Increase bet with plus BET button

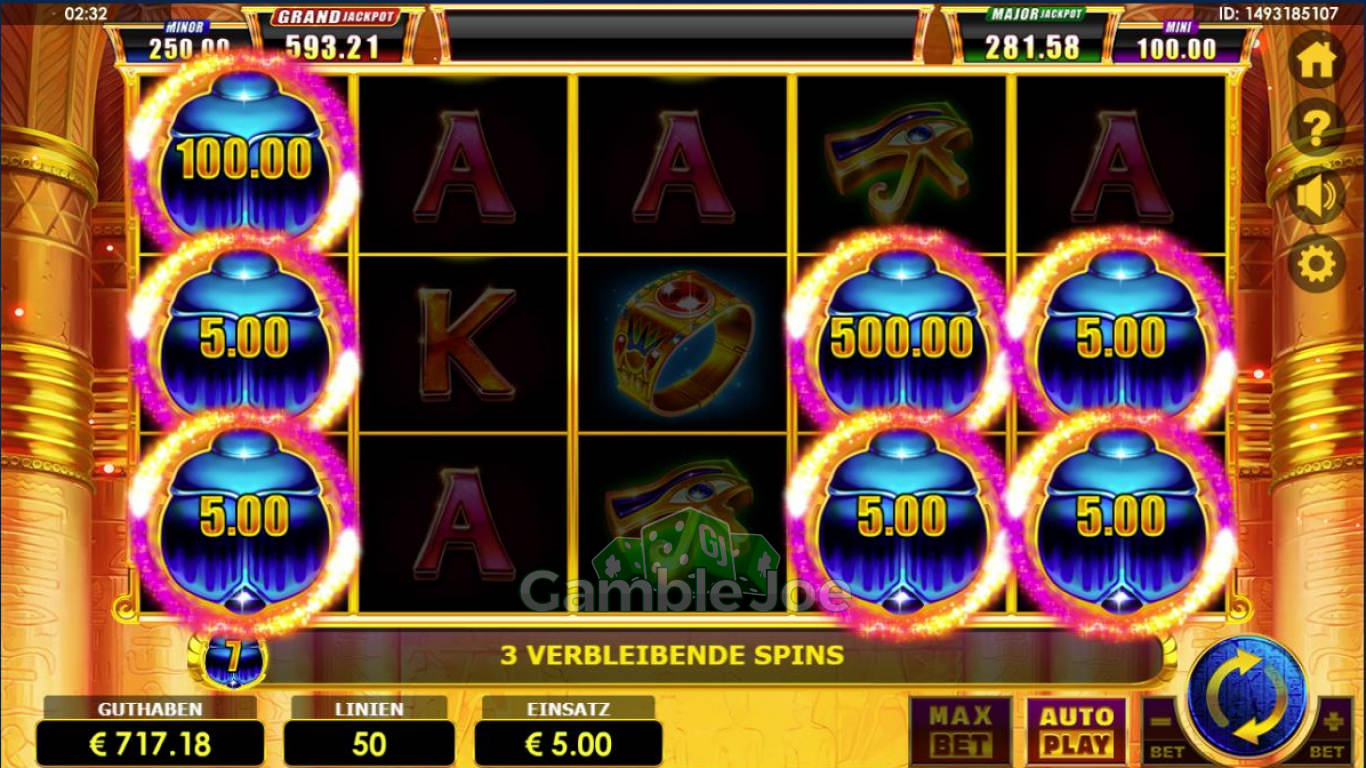tap(1327, 731)
